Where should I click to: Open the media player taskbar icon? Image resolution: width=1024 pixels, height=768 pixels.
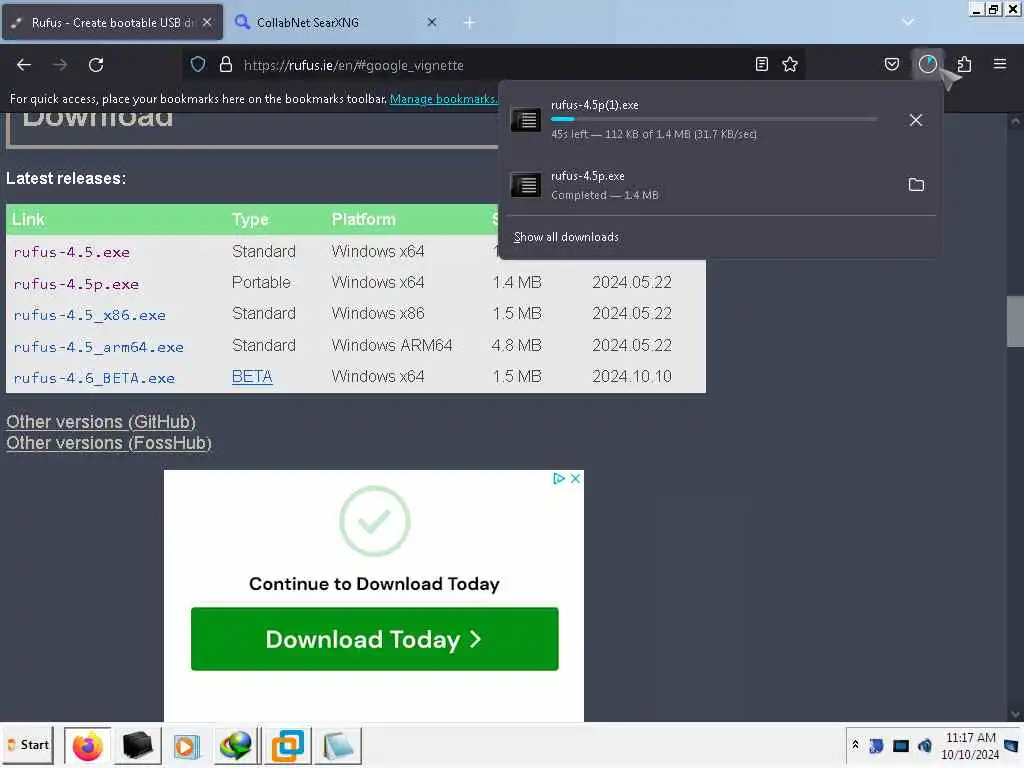tap(186, 746)
